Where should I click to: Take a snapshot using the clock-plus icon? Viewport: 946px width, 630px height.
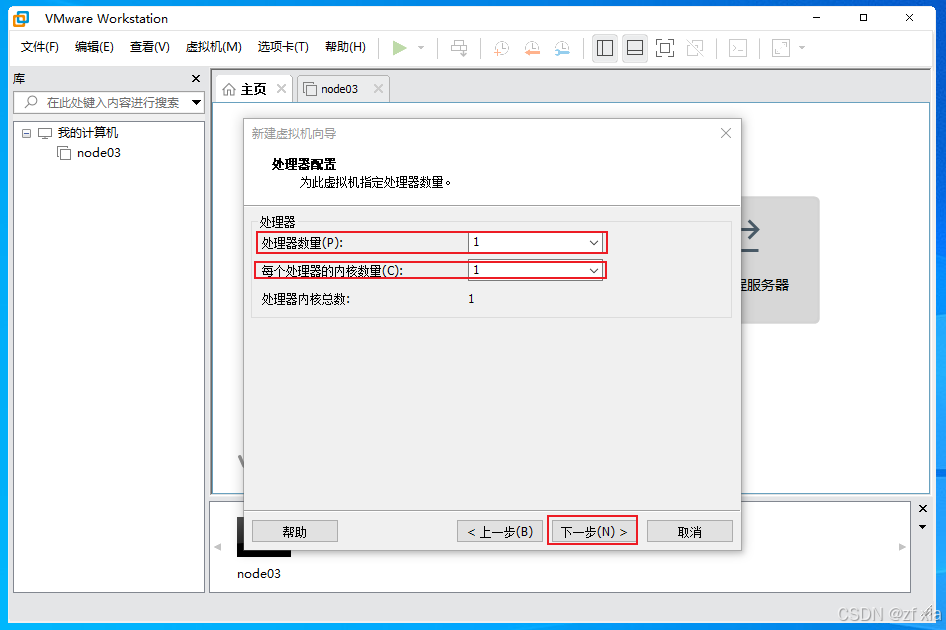[501, 48]
